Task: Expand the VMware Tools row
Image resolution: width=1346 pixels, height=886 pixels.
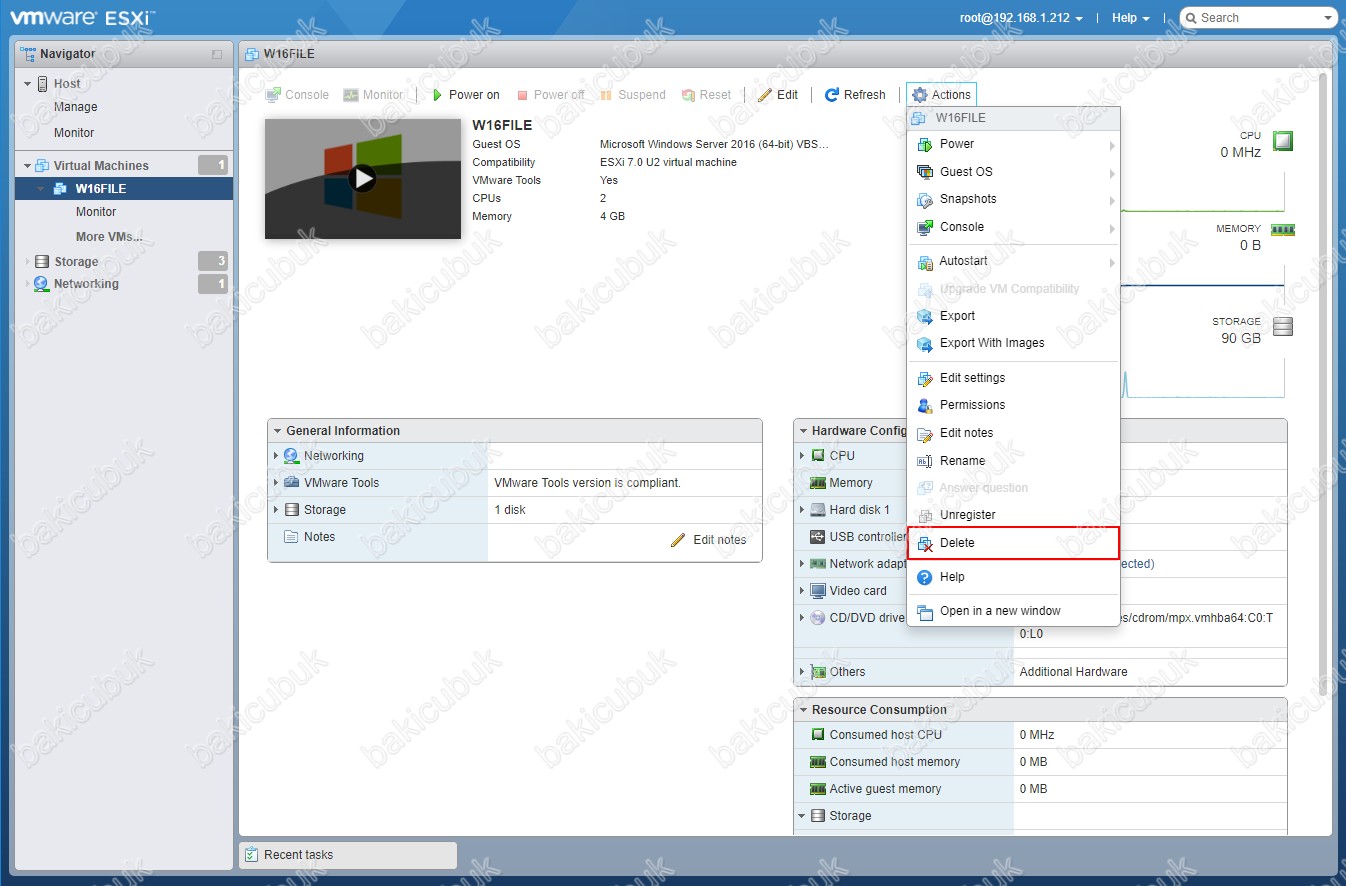Action: point(276,483)
